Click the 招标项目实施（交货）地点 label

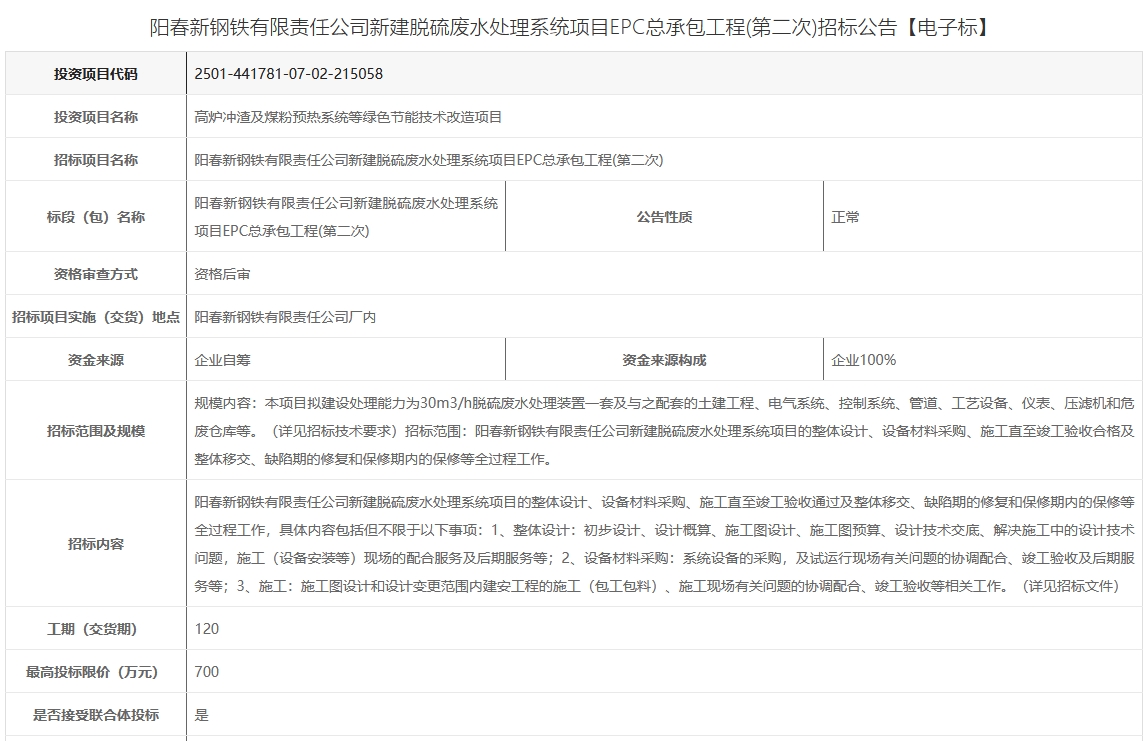pos(96,317)
